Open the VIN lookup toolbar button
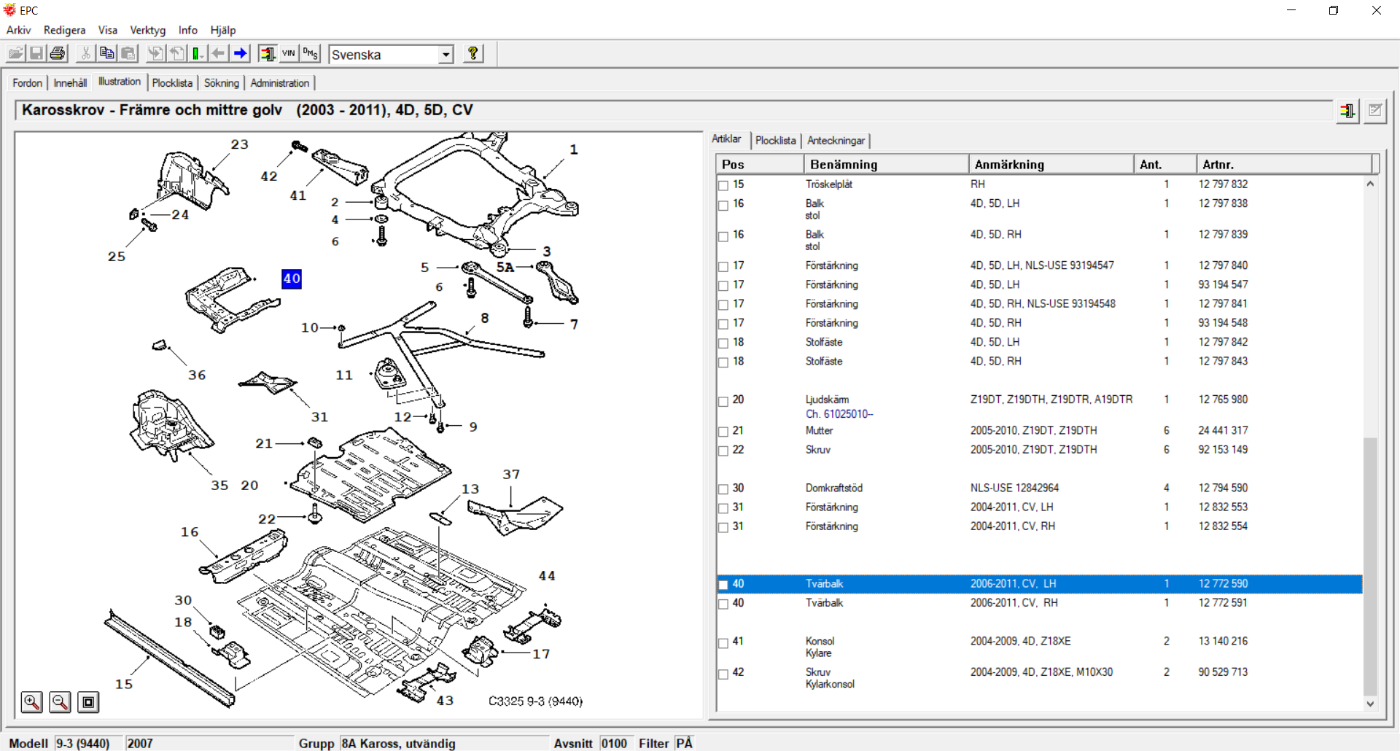Viewport: 1400px width, 751px height. (289, 53)
